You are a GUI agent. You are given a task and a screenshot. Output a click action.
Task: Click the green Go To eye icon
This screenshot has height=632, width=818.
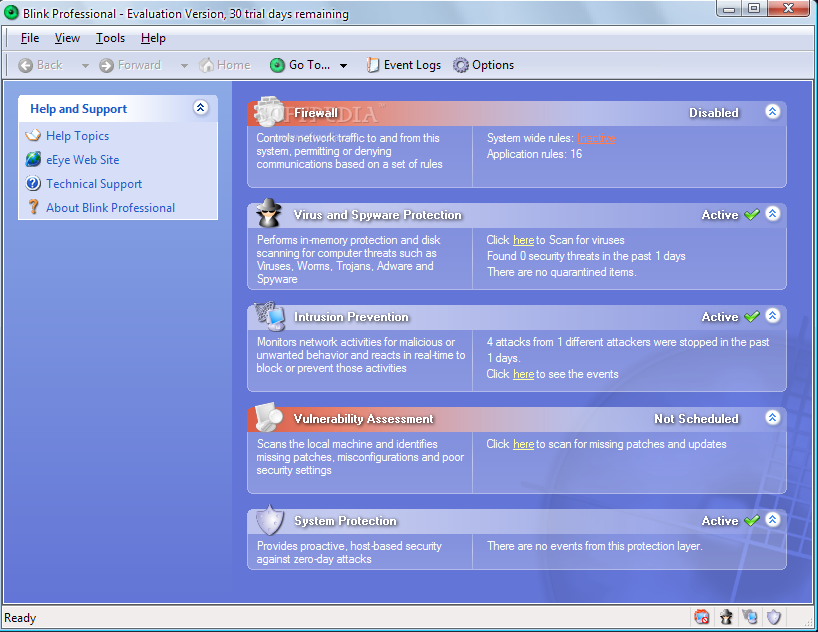tap(277, 65)
